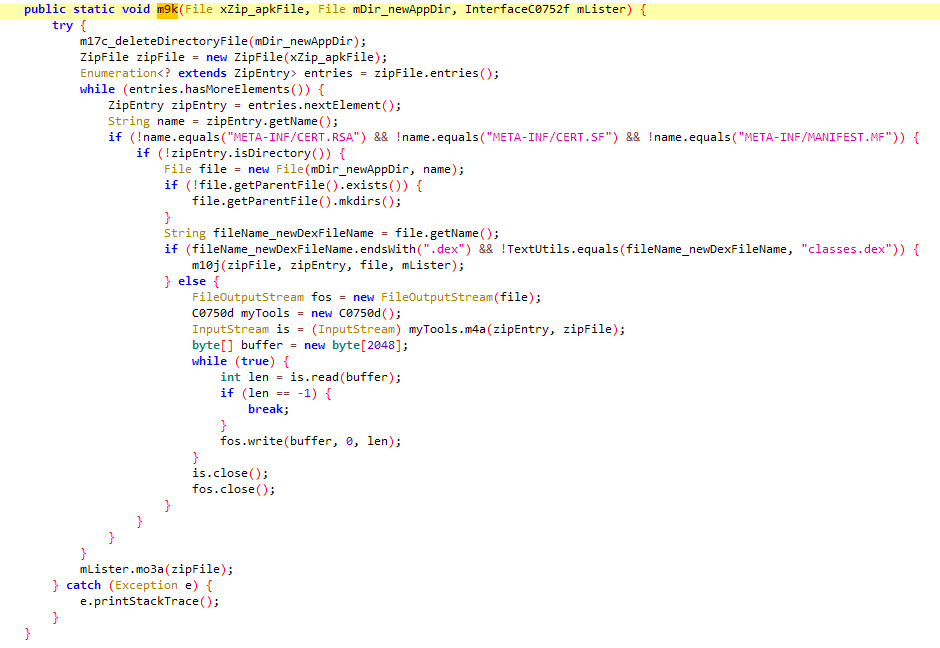Click the true keyword in while loop
940x648 pixels.
(x=255, y=361)
